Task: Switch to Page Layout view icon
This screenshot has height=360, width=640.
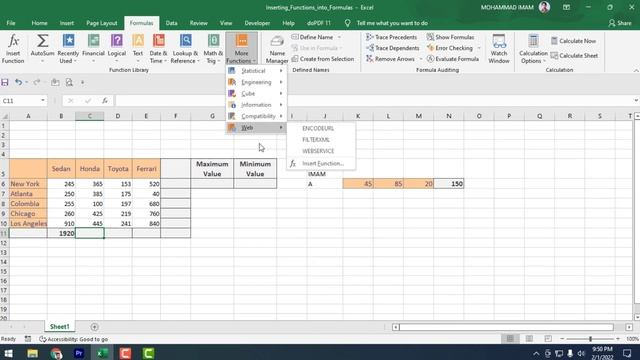Action: [x=529, y=339]
